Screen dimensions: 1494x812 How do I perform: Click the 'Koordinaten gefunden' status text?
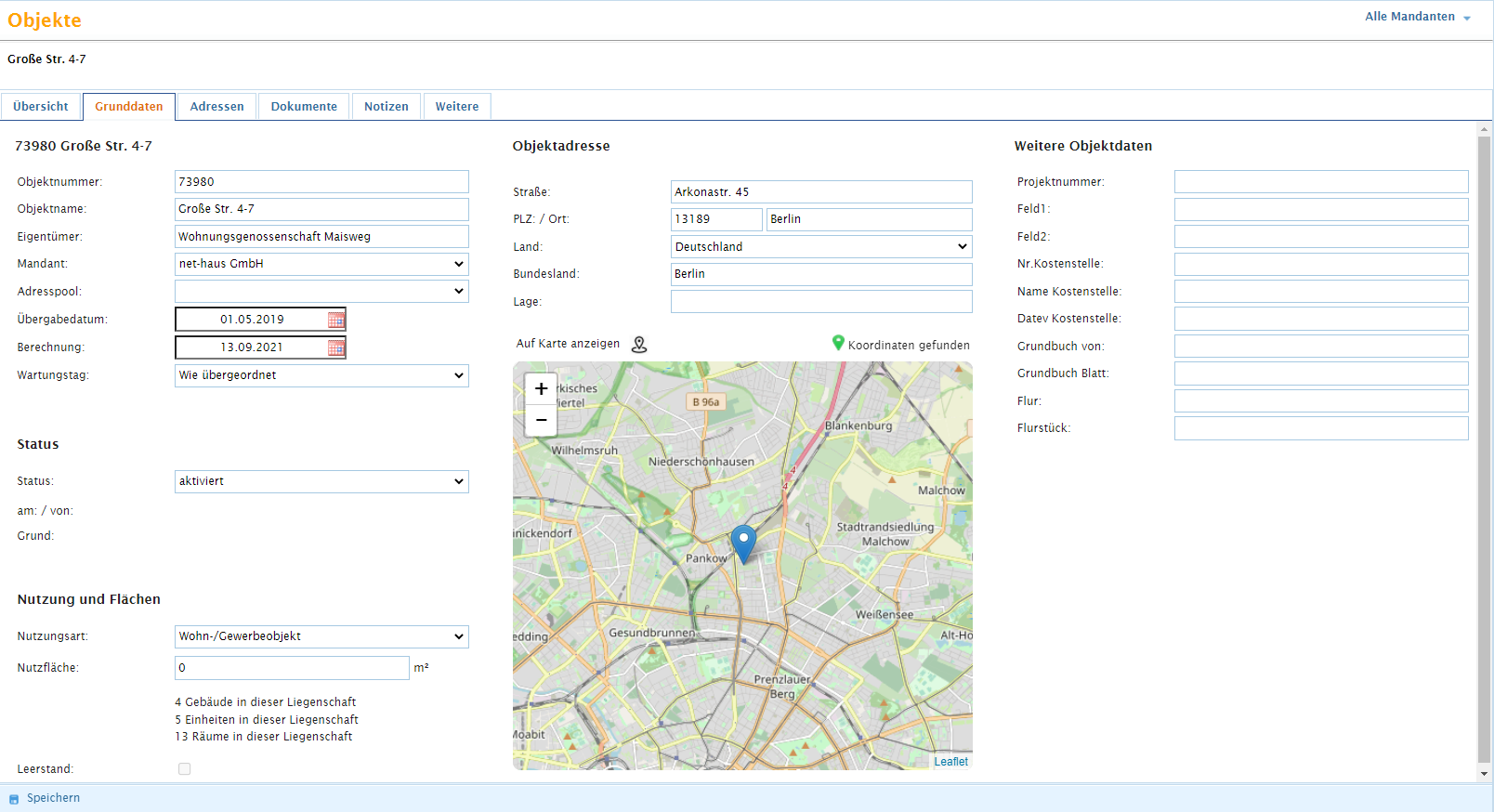pyautogui.click(x=909, y=346)
